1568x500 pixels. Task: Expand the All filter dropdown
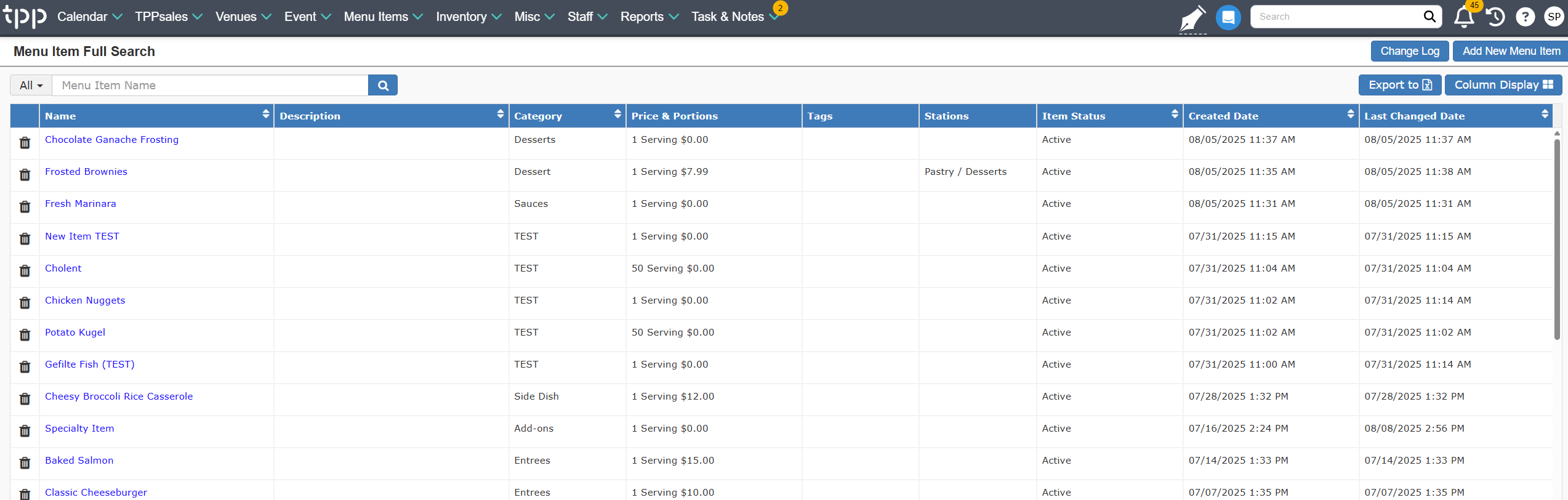31,86
